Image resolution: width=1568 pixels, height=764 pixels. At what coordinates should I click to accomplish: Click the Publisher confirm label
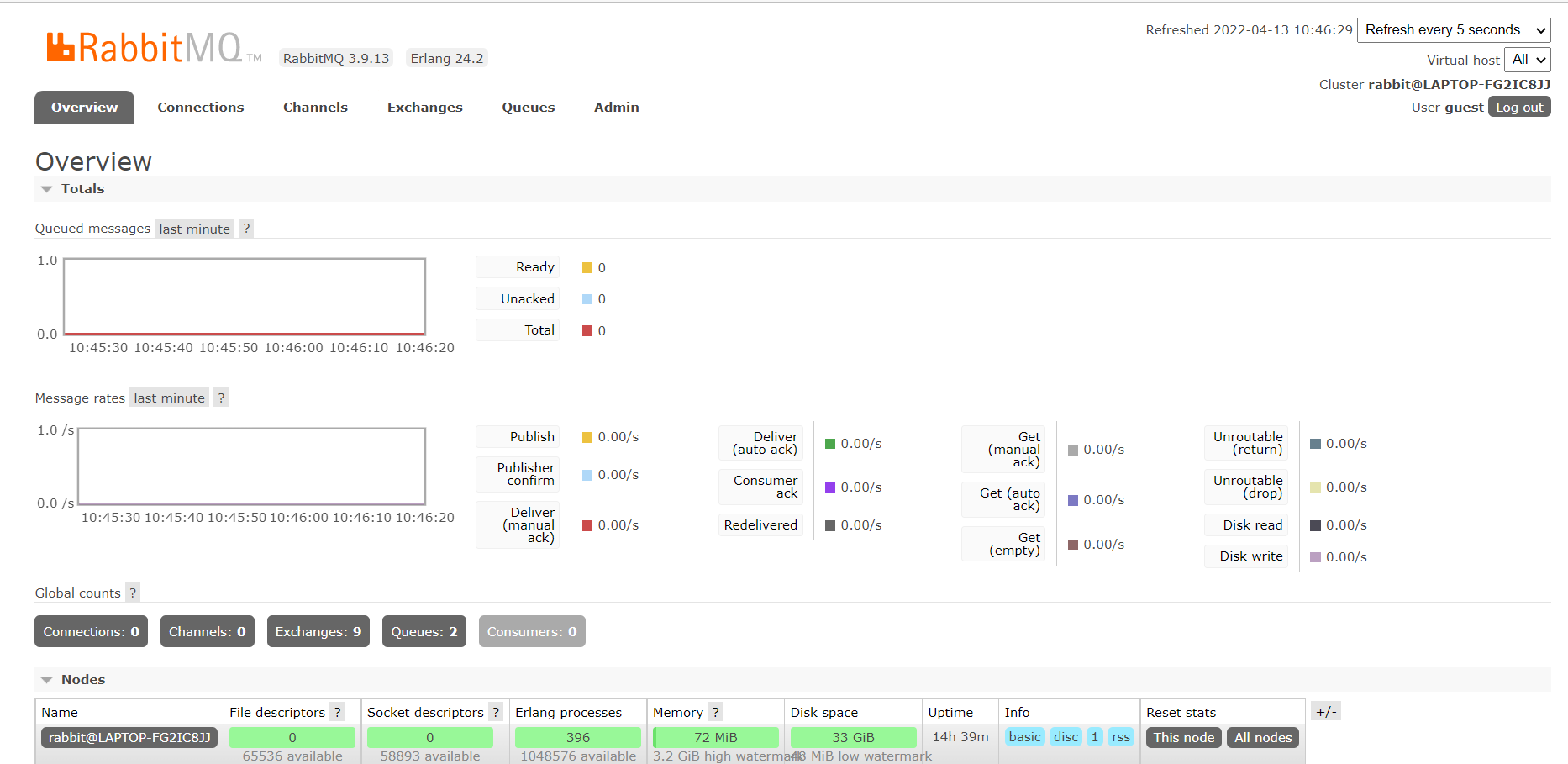(x=518, y=474)
